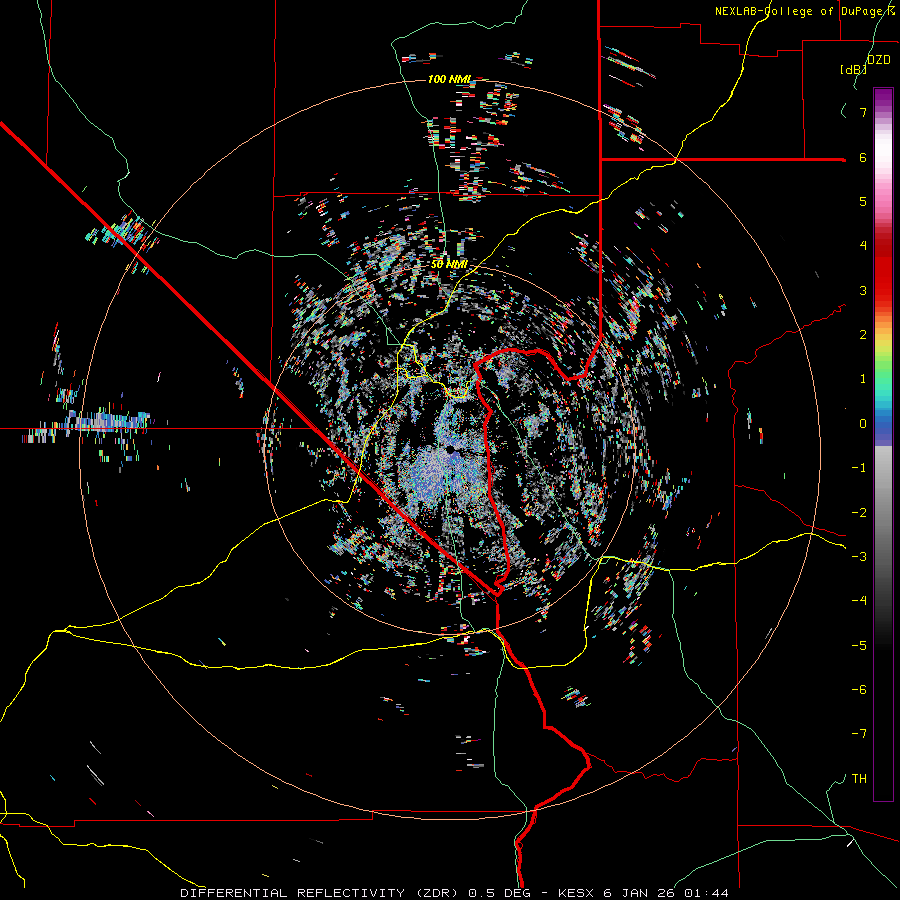Click the 4 value on the color scale
The width and height of the screenshot is (900, 900).
(x=863, y=246)
